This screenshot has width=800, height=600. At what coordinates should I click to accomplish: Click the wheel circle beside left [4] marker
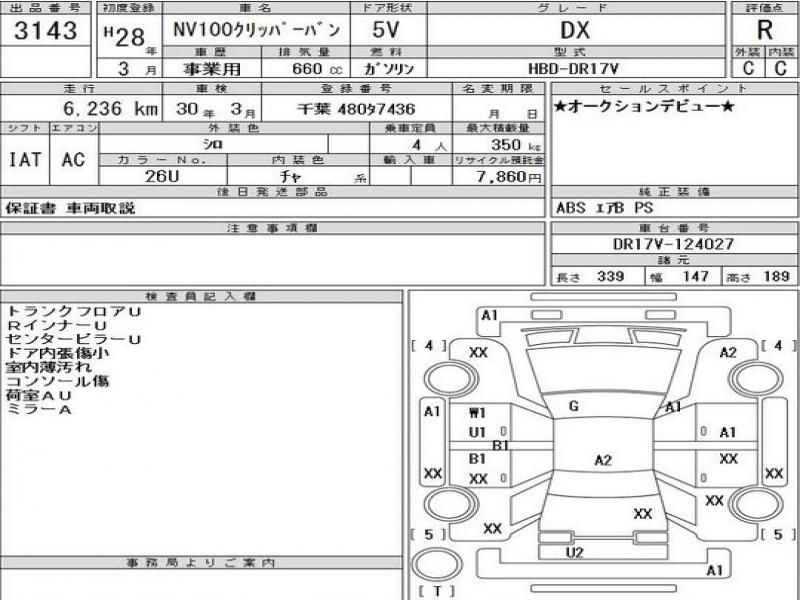click(451, 379)
